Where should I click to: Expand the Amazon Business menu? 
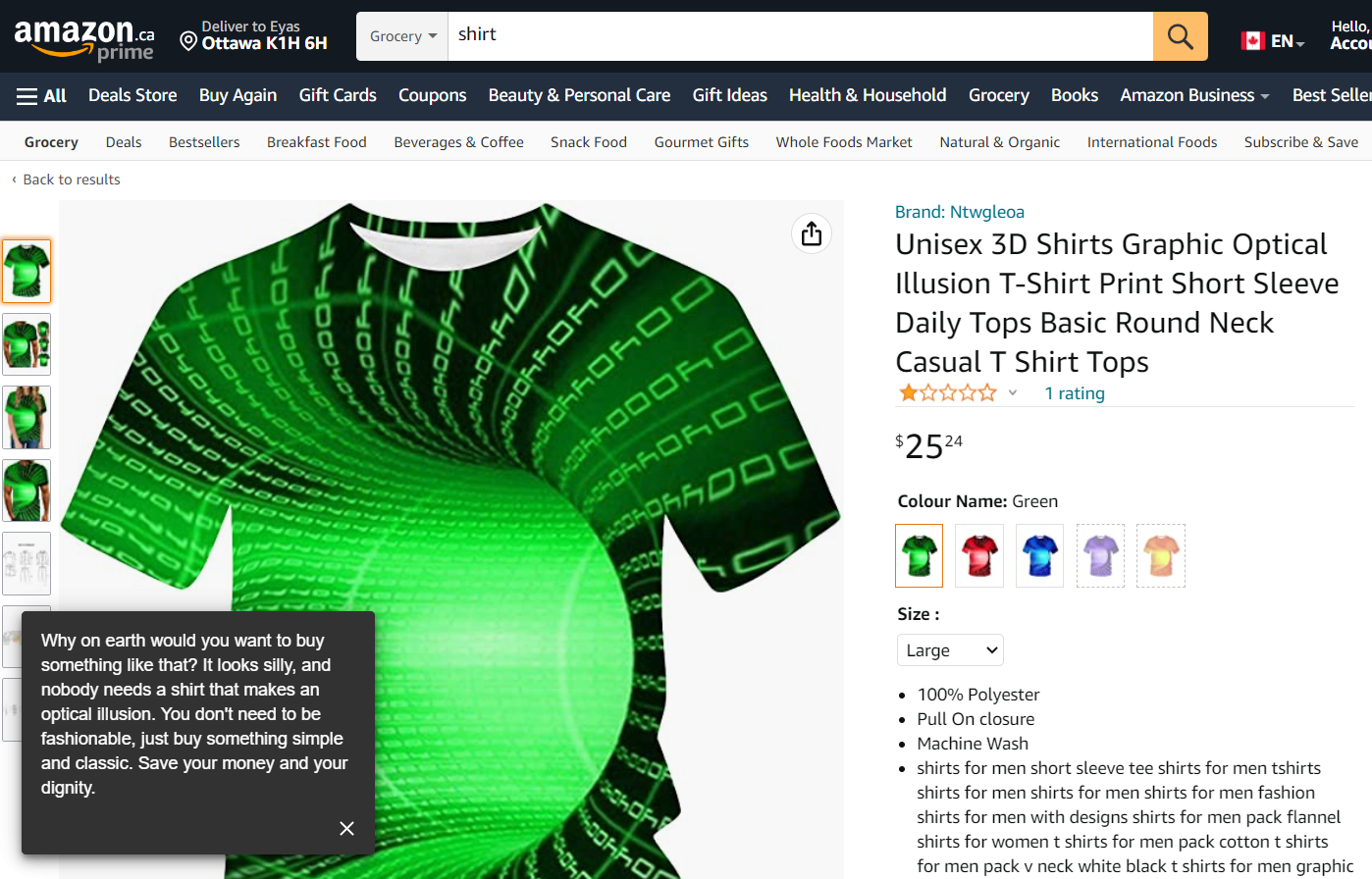tap(1194, 95)
